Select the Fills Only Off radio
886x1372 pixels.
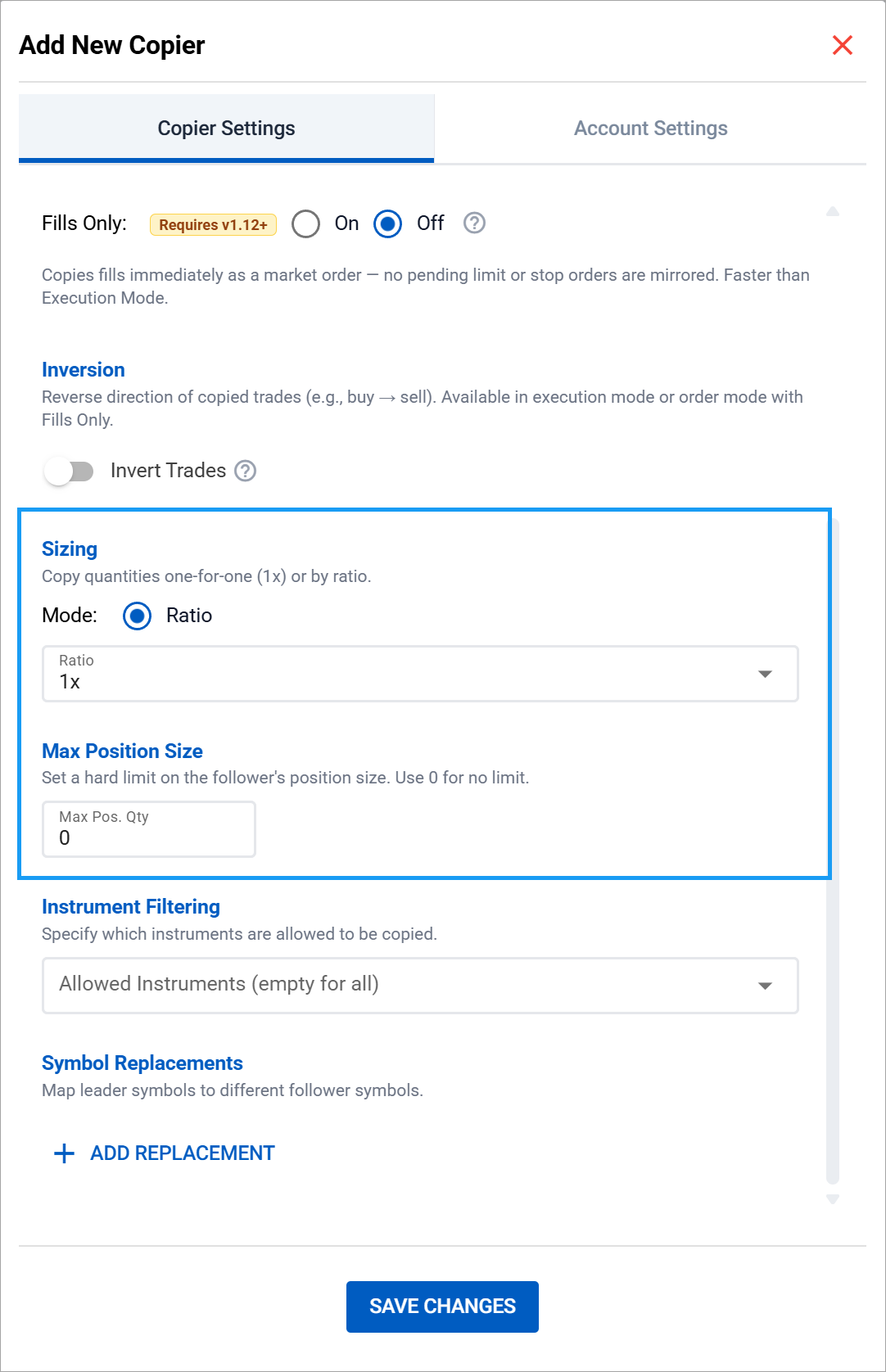pyautogui.click(x=387, y=223)
